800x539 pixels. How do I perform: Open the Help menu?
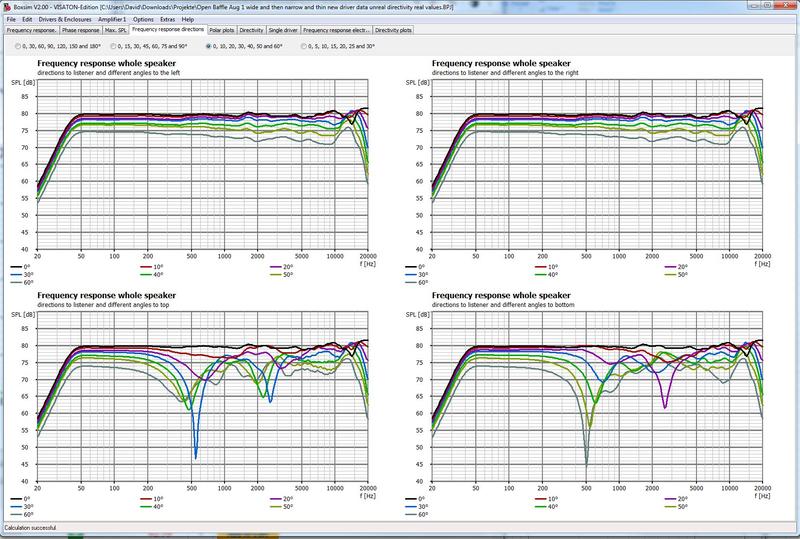pos(188,19)
